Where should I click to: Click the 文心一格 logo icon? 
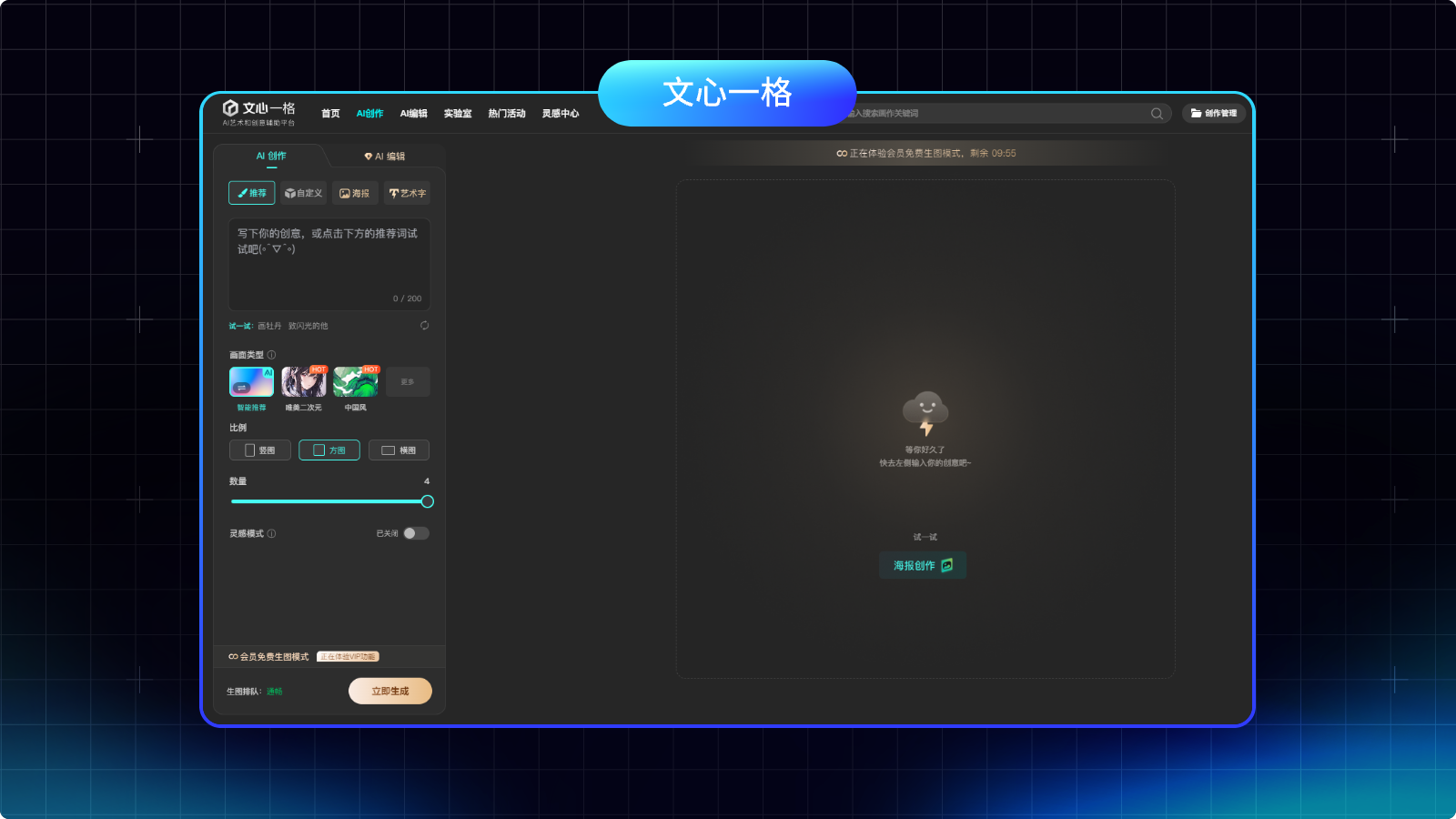coord(230,108)
